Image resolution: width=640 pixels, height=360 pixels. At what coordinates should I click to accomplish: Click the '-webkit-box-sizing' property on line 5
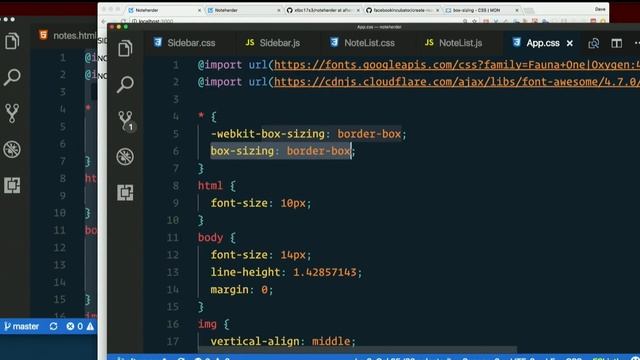(x=268, y=134)
